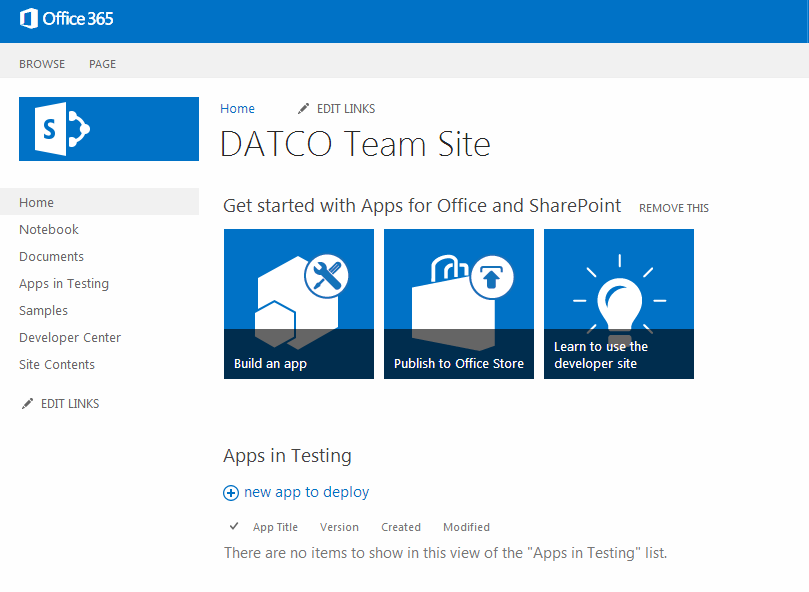The image size is (809, 592).
Task: Go to Documents in left navigation
Action: [51, 257]
